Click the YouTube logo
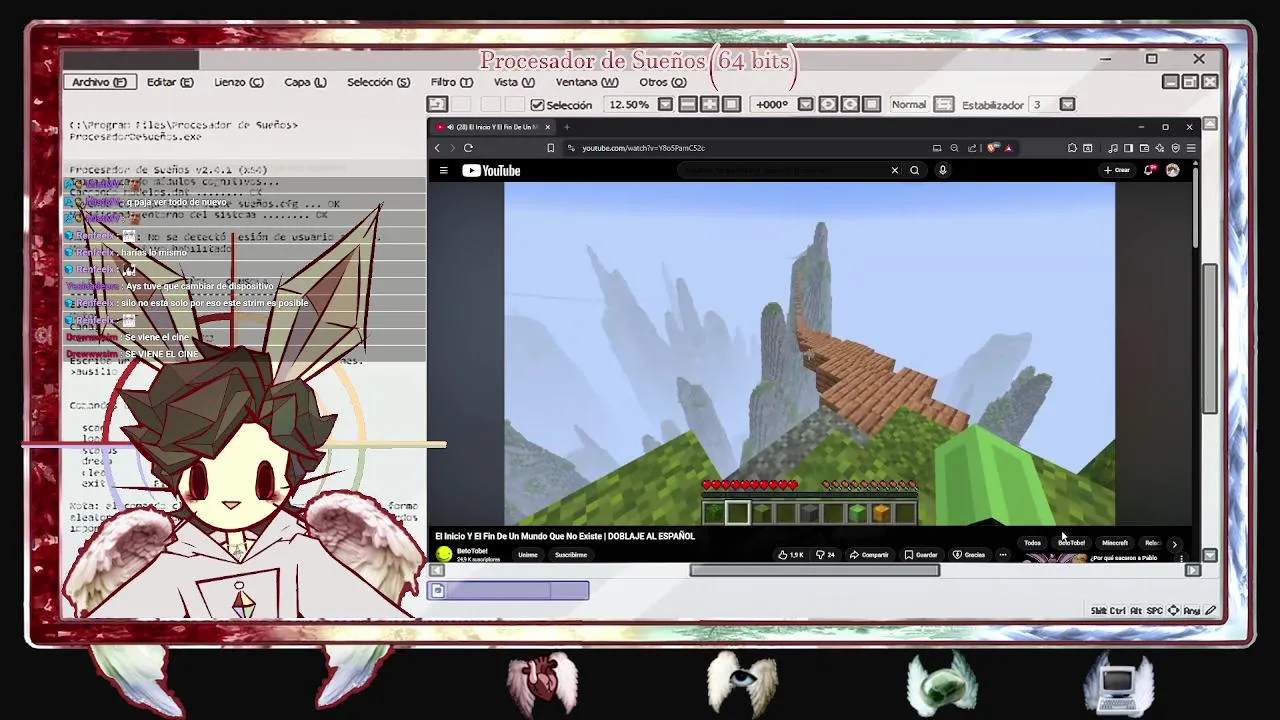 (491, 170)
